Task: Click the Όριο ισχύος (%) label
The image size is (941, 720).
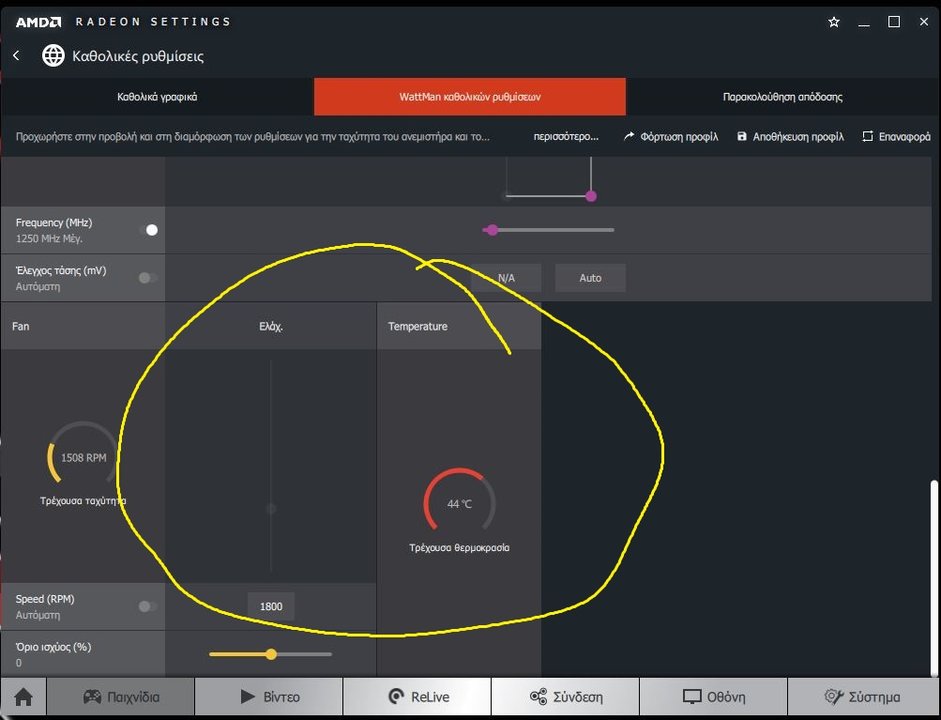Action: [x=53, y=647]
